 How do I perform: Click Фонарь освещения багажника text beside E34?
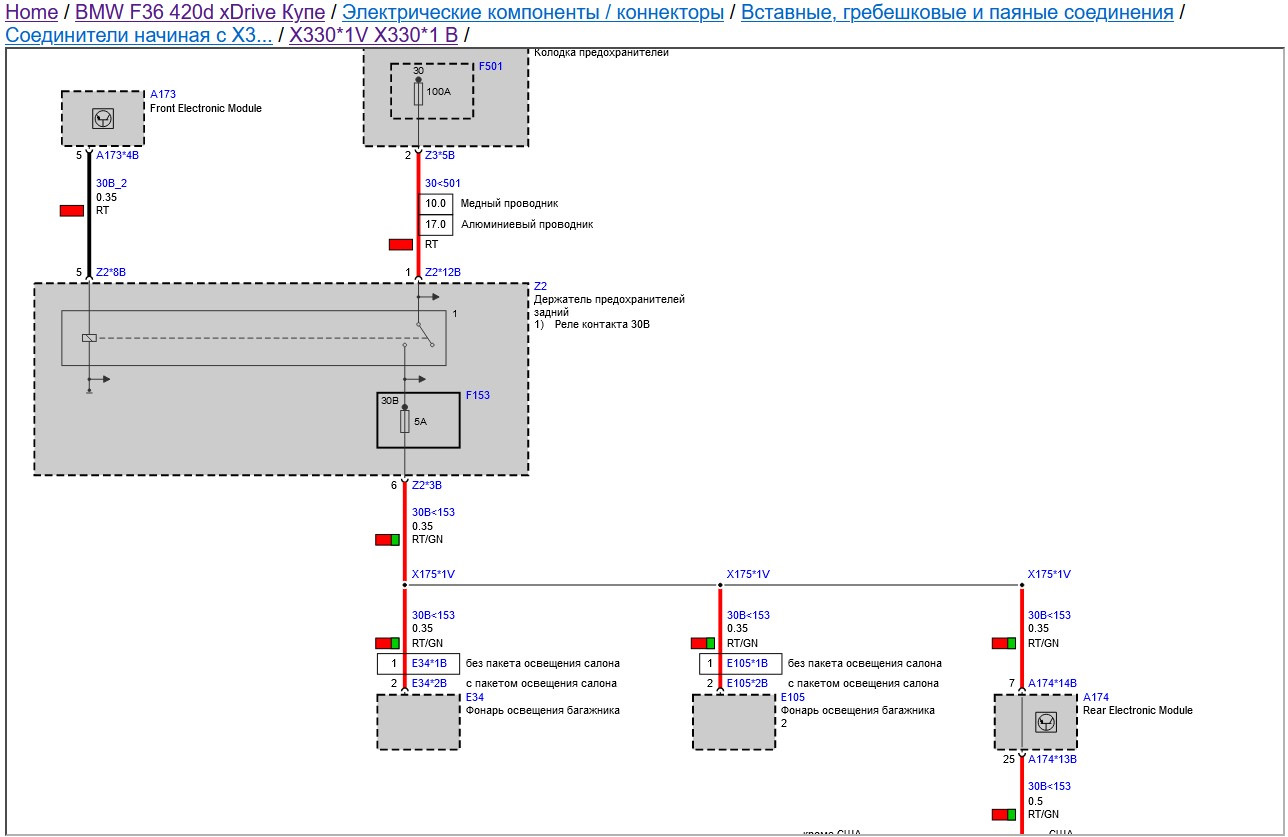coord(543,710)
